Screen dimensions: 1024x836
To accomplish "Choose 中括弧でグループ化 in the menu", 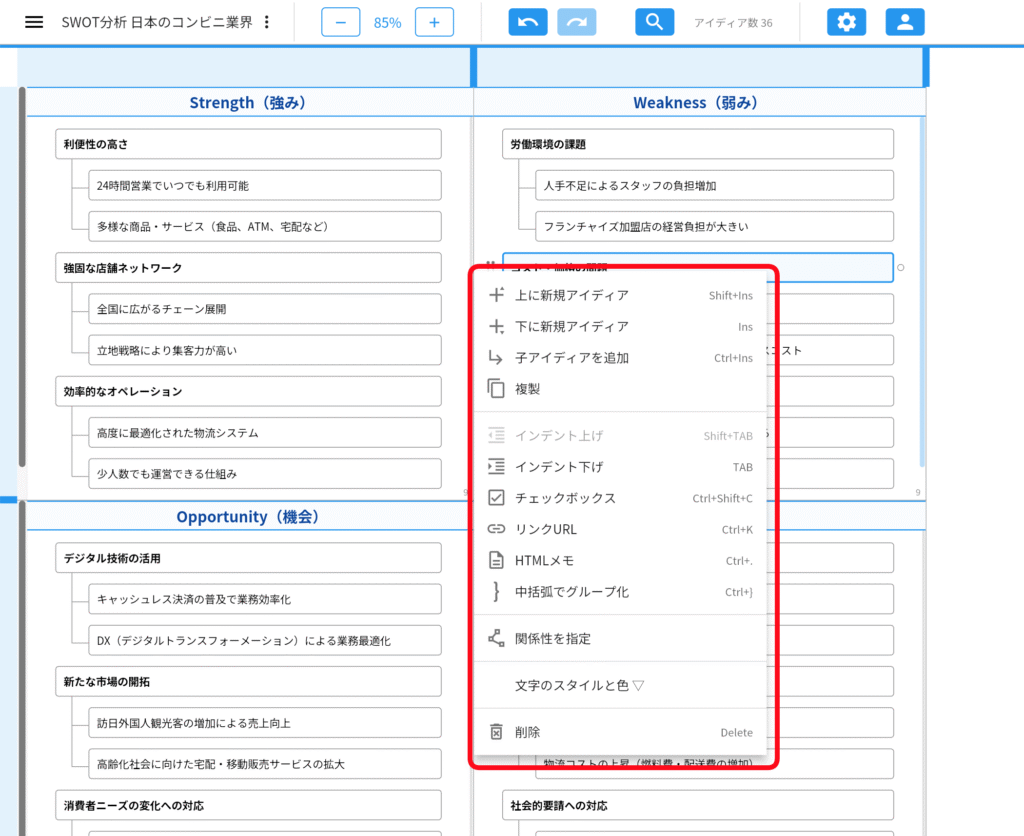I will pyautogui.click(x=571, y=592).
